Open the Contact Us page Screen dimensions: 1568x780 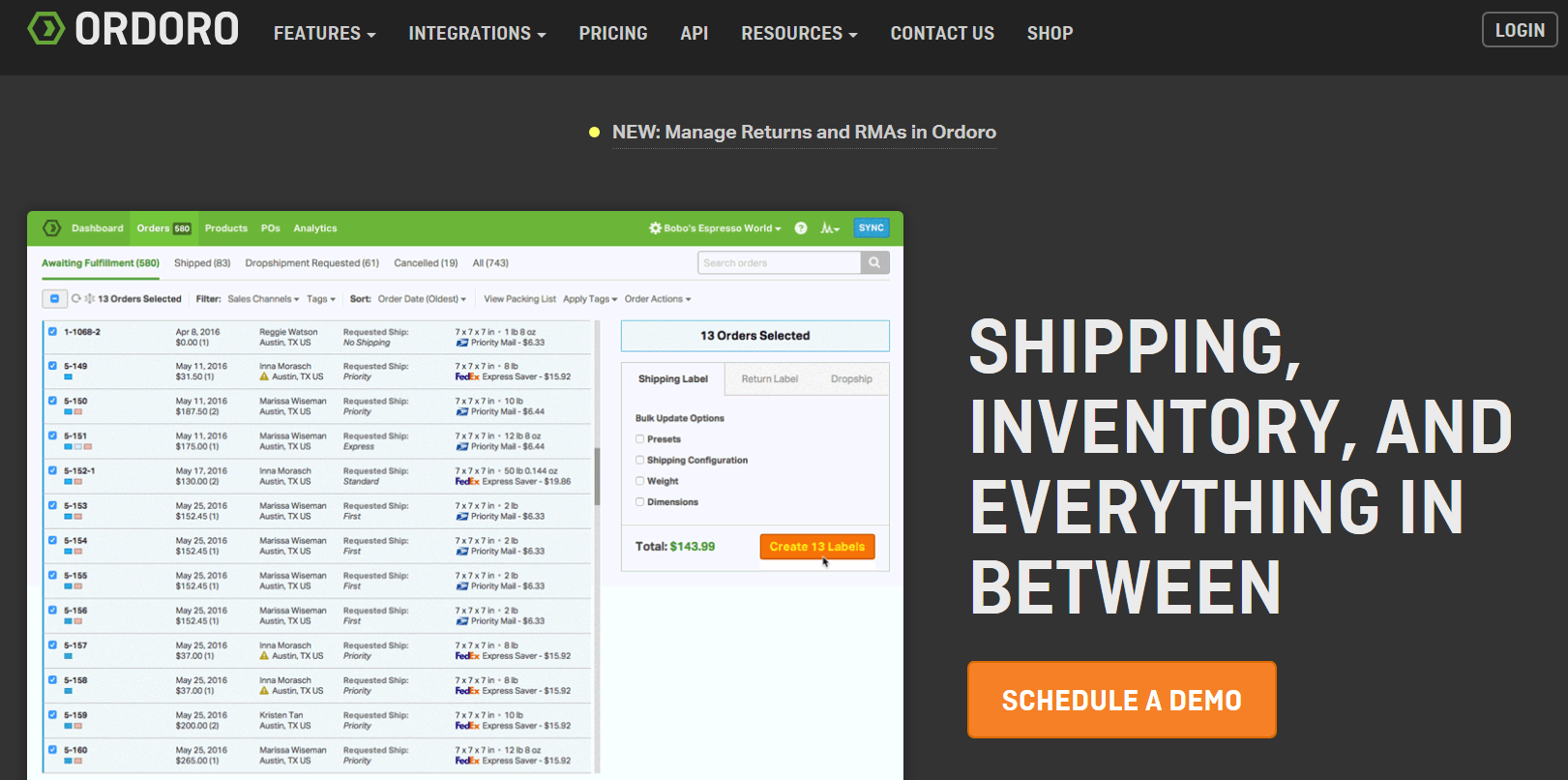(942, 33)
